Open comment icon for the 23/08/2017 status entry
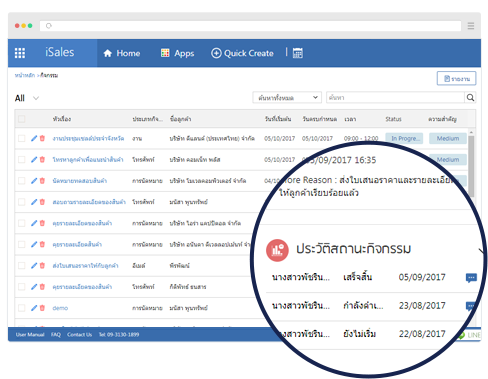Viewport: 488px width, 379px height. pyautogui.click(x=470, y=306)
